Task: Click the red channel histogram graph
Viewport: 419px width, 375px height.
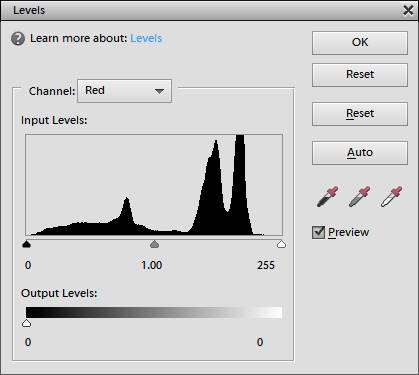Action: point(154,185)
